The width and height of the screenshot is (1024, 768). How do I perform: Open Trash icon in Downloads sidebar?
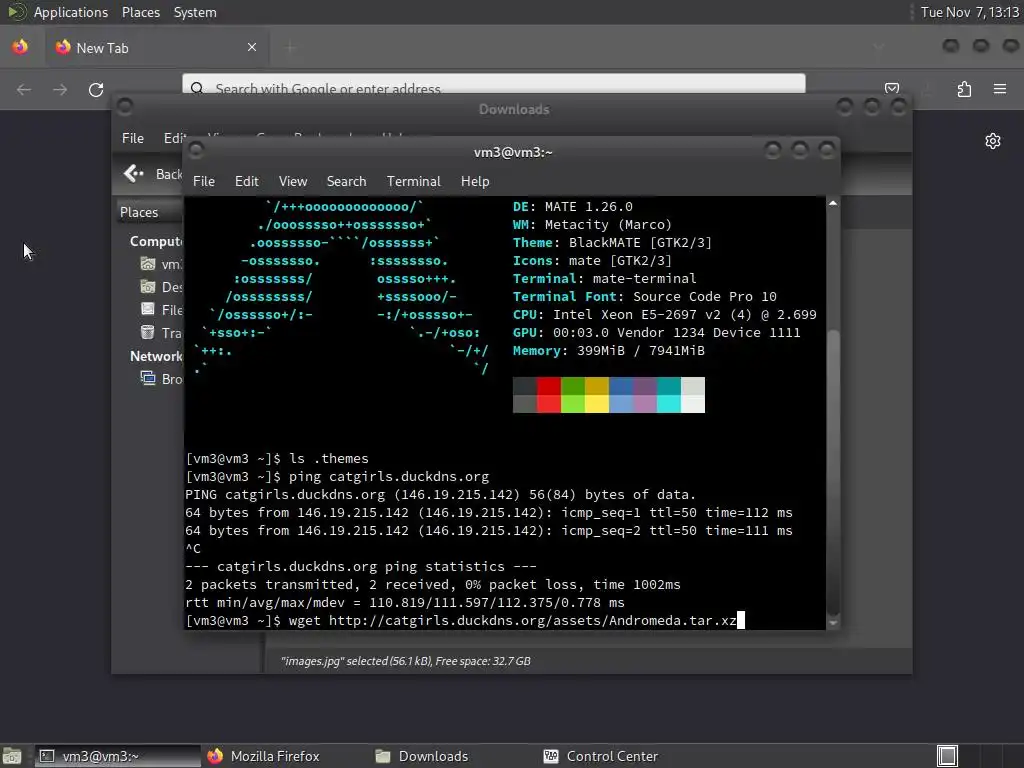148,332
